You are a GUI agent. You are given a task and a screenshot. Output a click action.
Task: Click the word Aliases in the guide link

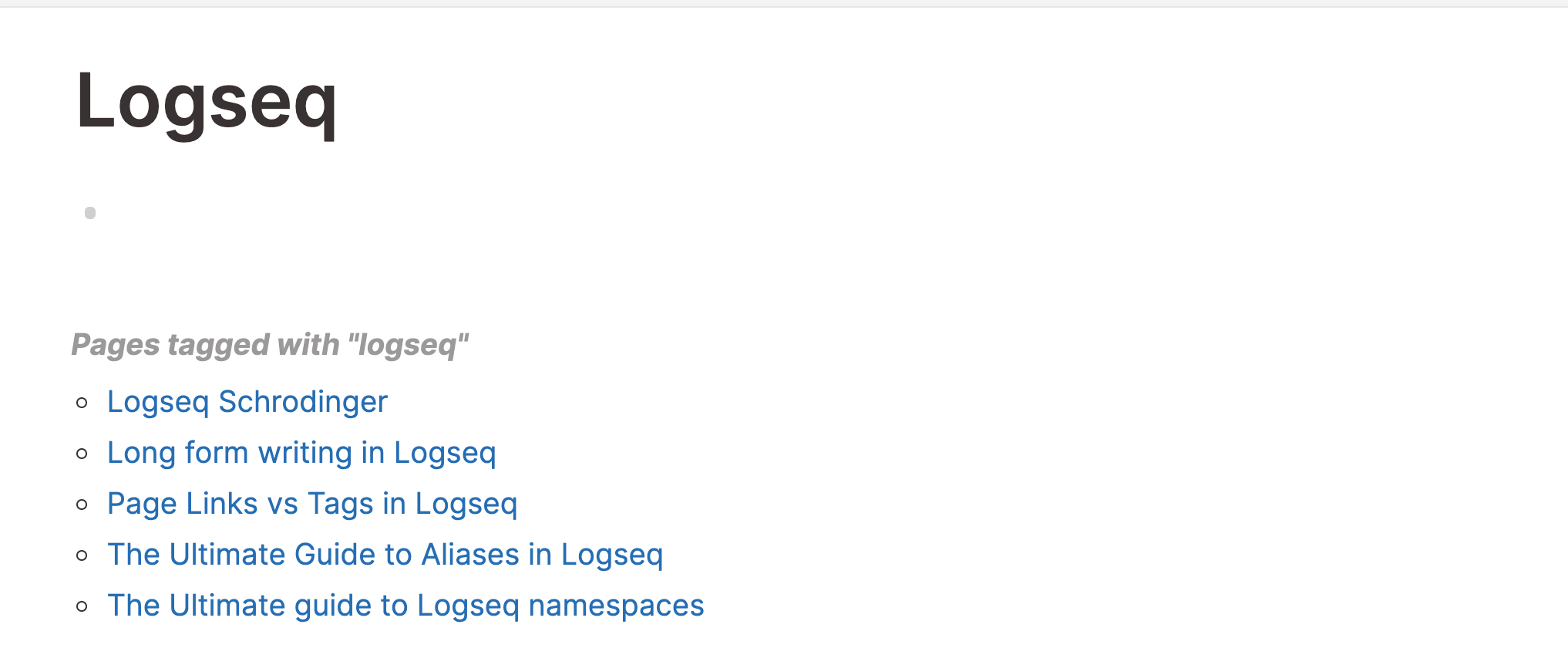click(470, 555)
